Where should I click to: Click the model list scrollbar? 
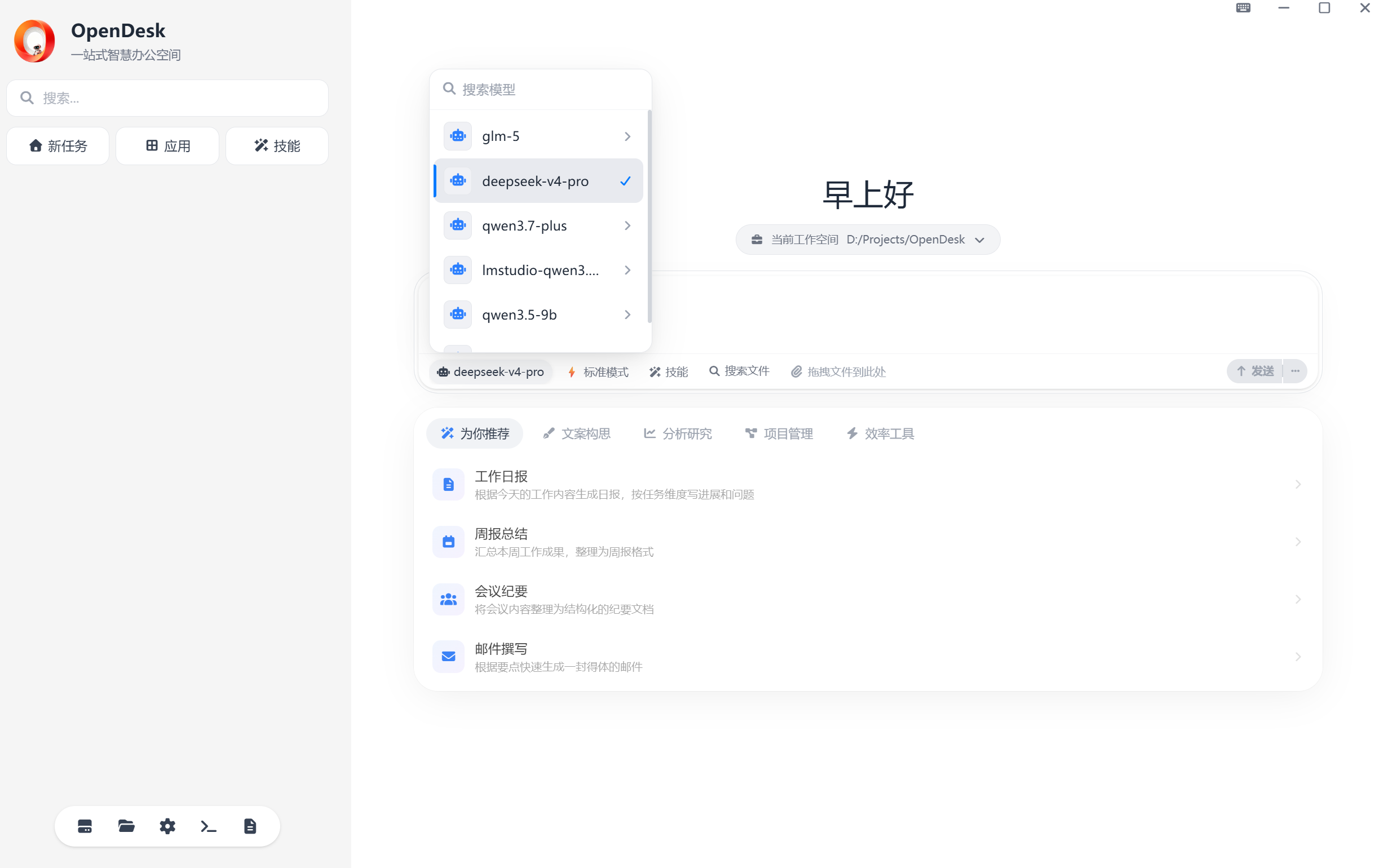tap(649, 217)
